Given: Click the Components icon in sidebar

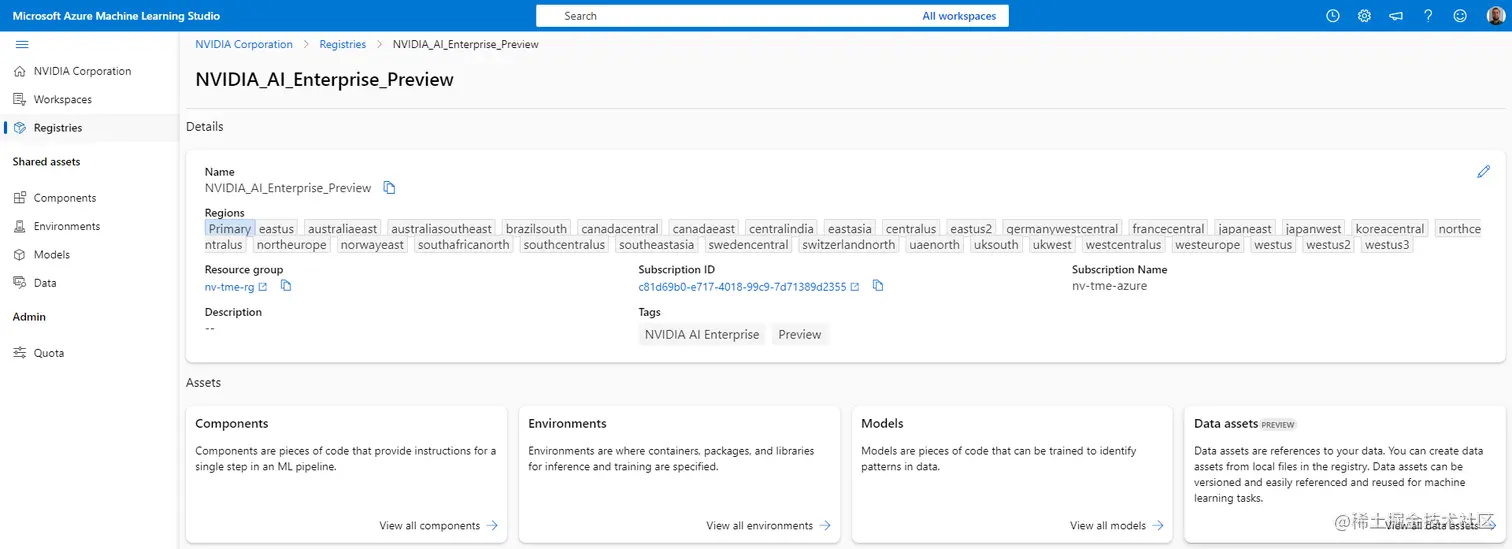Looking at the screenshot, I should tap(20, 198).
